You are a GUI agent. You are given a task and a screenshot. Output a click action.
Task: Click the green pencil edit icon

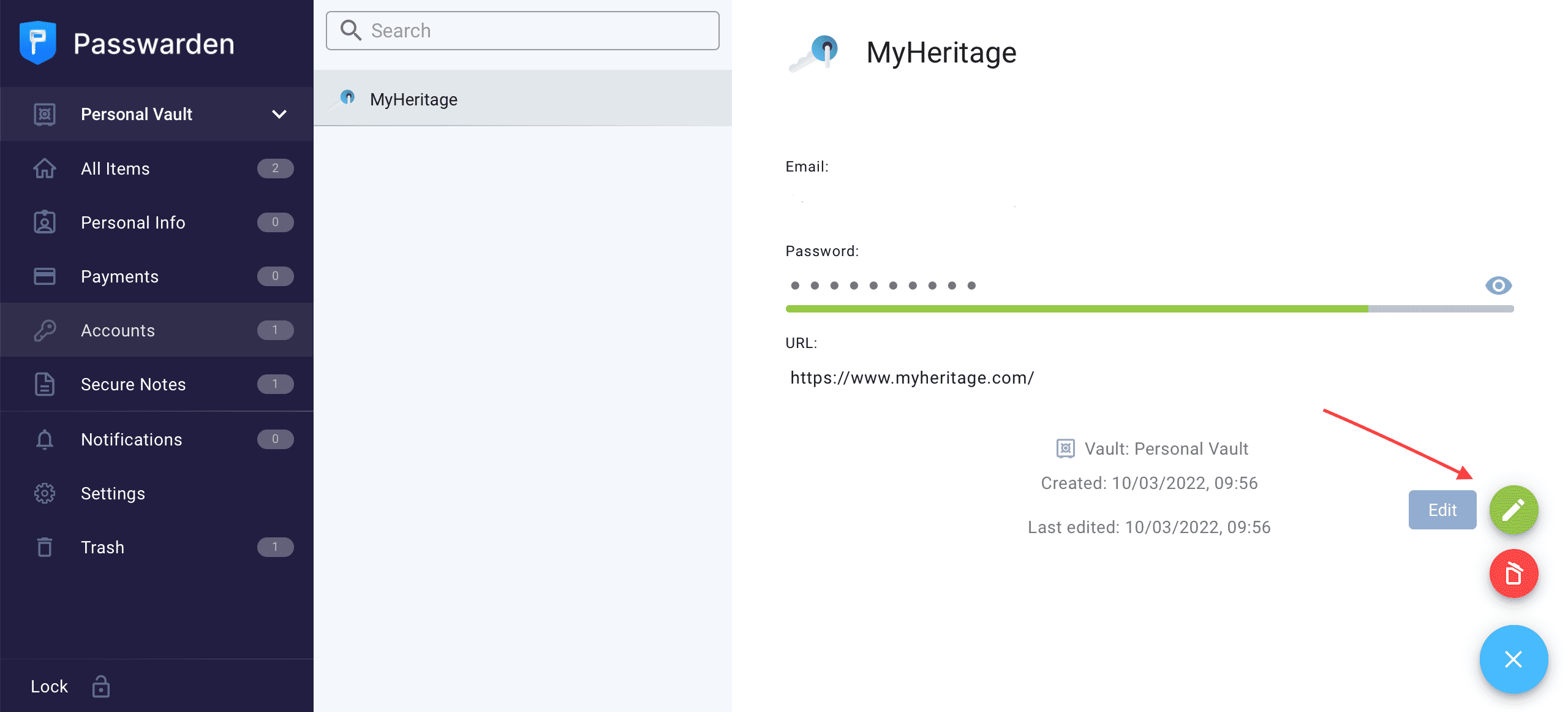tap(1513, 509)
